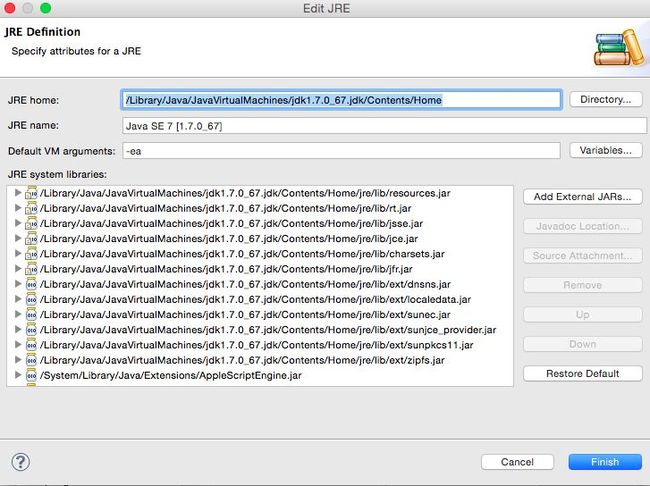
Task: Click the sunjce_provider.jar library icon
Action: tap(31, 330)
